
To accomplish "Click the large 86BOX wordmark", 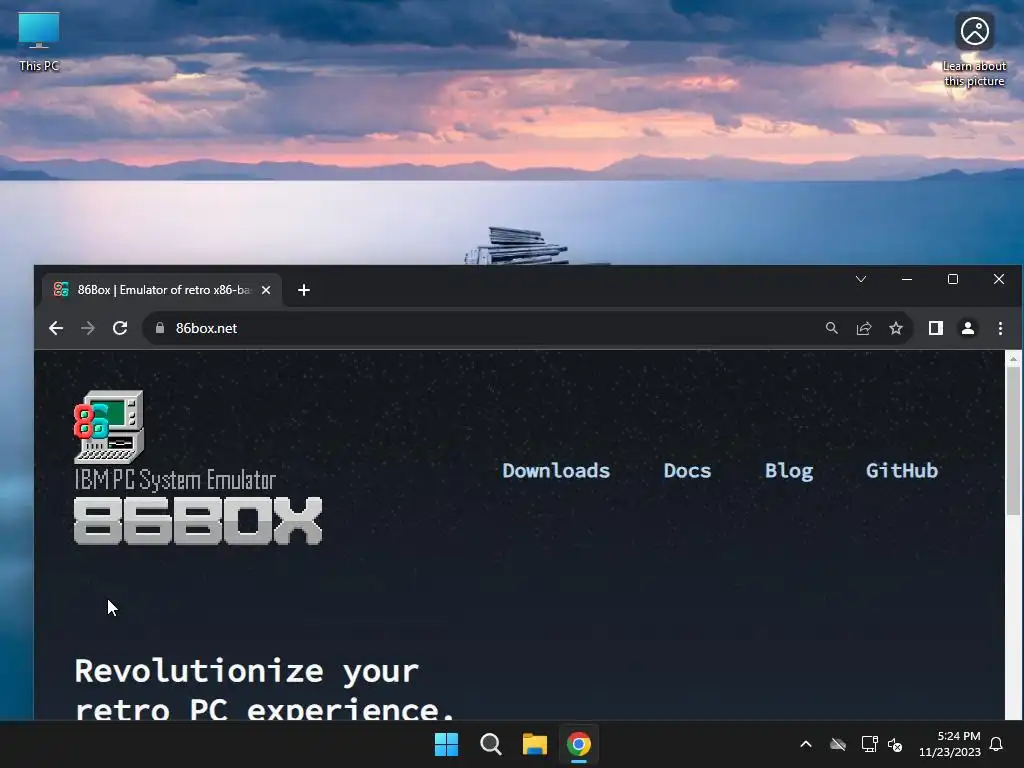I will 198,520.
